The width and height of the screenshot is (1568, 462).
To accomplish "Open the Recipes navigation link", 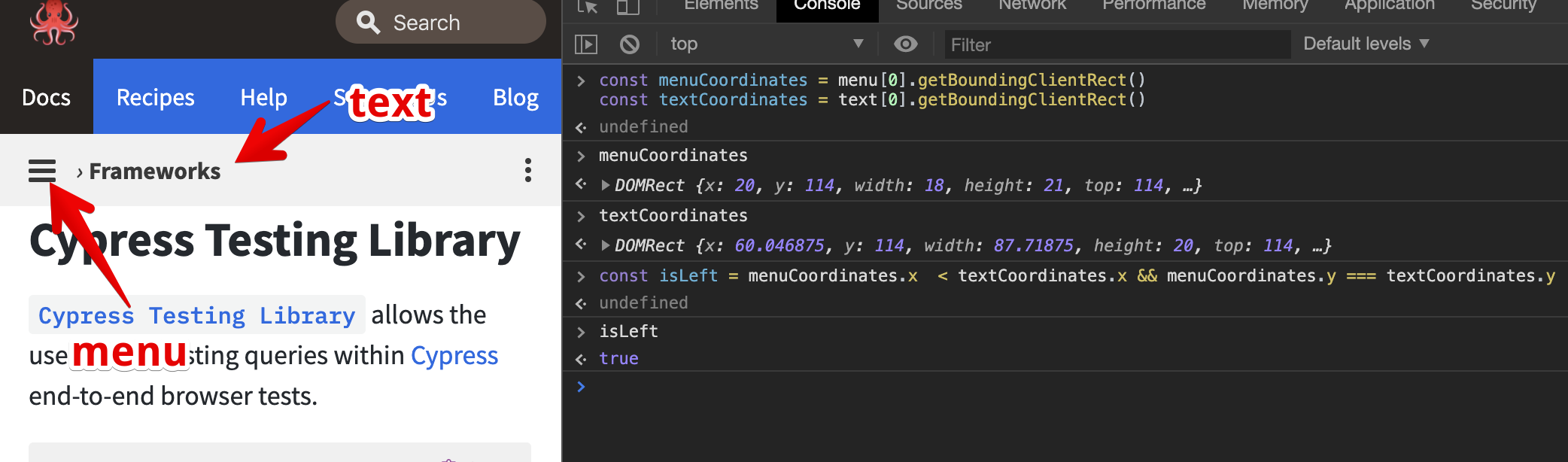I will point(155,97).
